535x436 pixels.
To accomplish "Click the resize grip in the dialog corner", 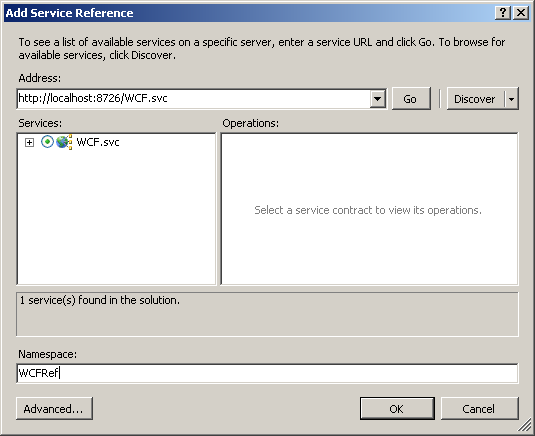I will pos(525,425).
